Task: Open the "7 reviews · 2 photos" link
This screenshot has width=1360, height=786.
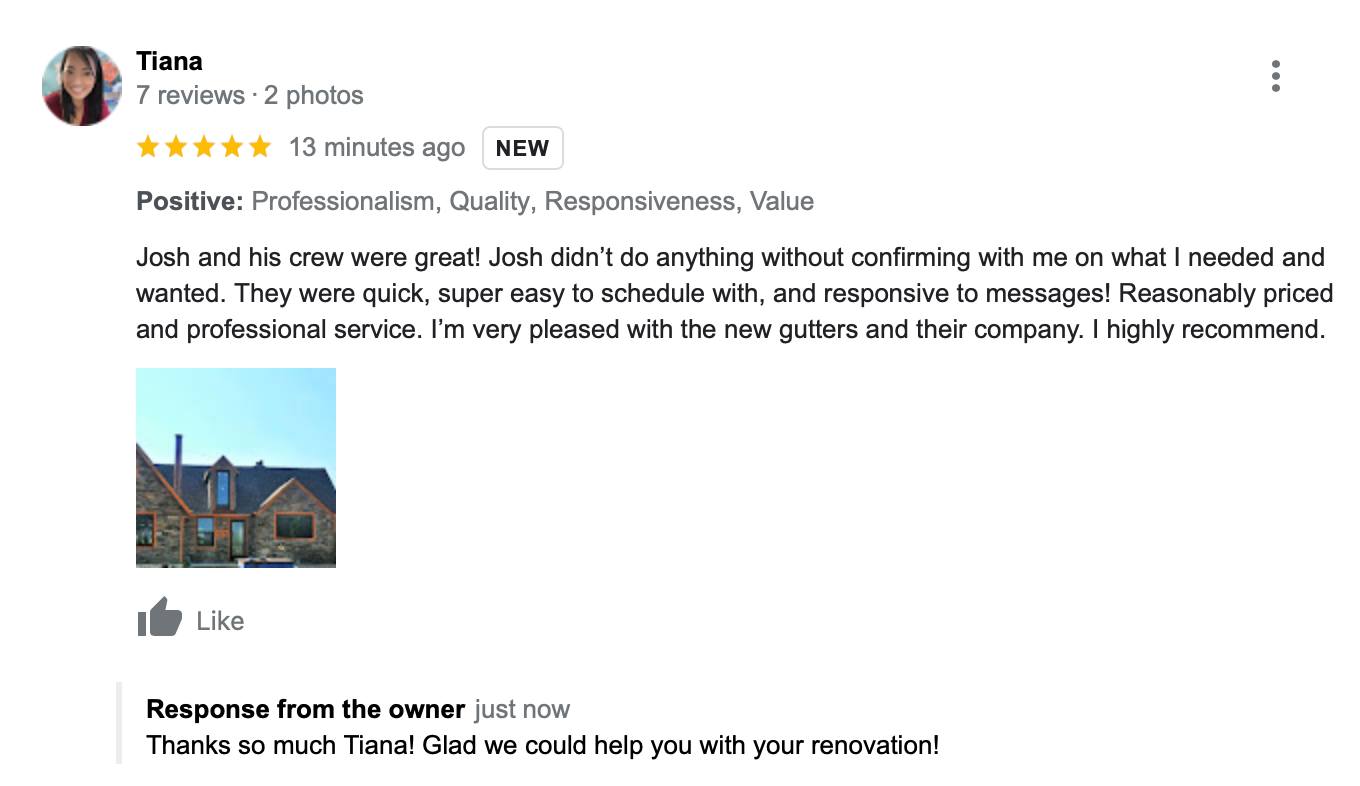Action: click(x=249, y=96)
